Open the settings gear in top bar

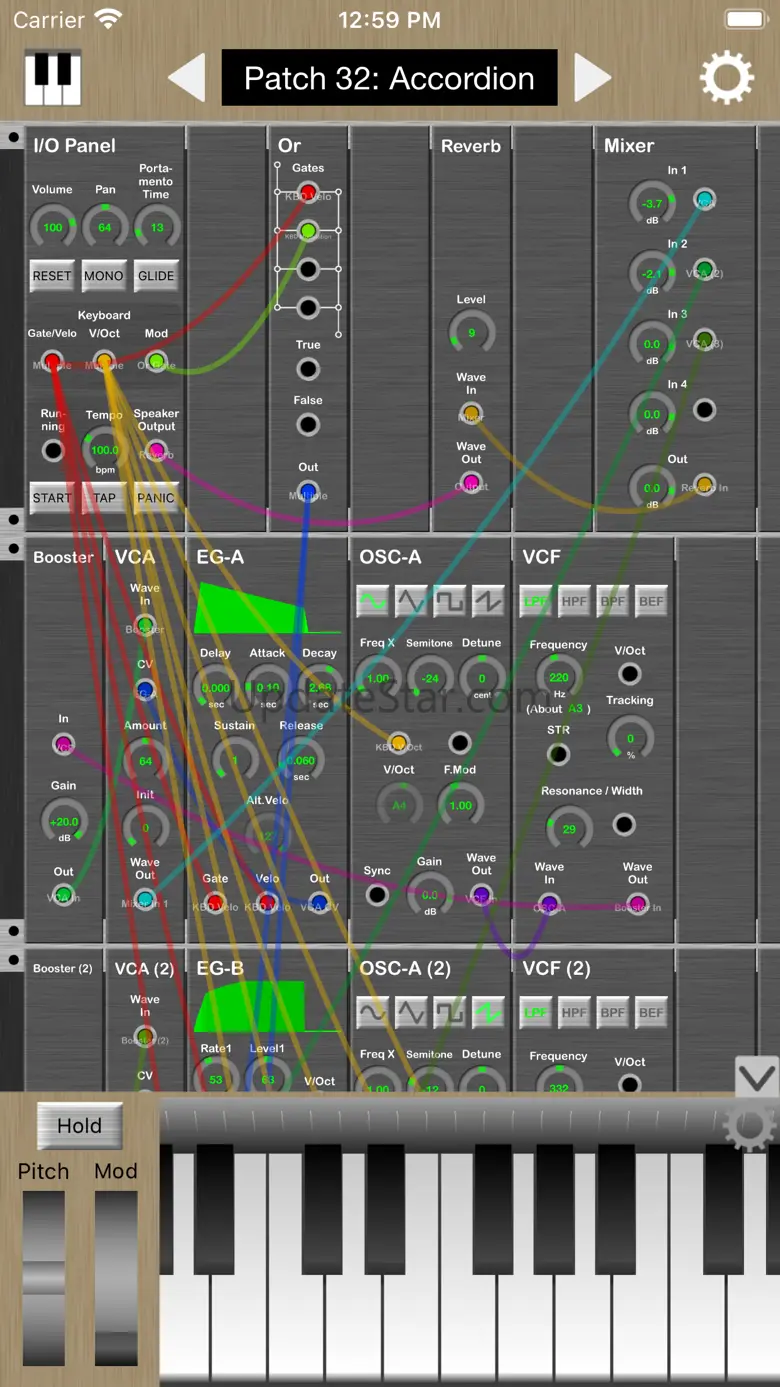pyautogui.click(x=727, y=78)
